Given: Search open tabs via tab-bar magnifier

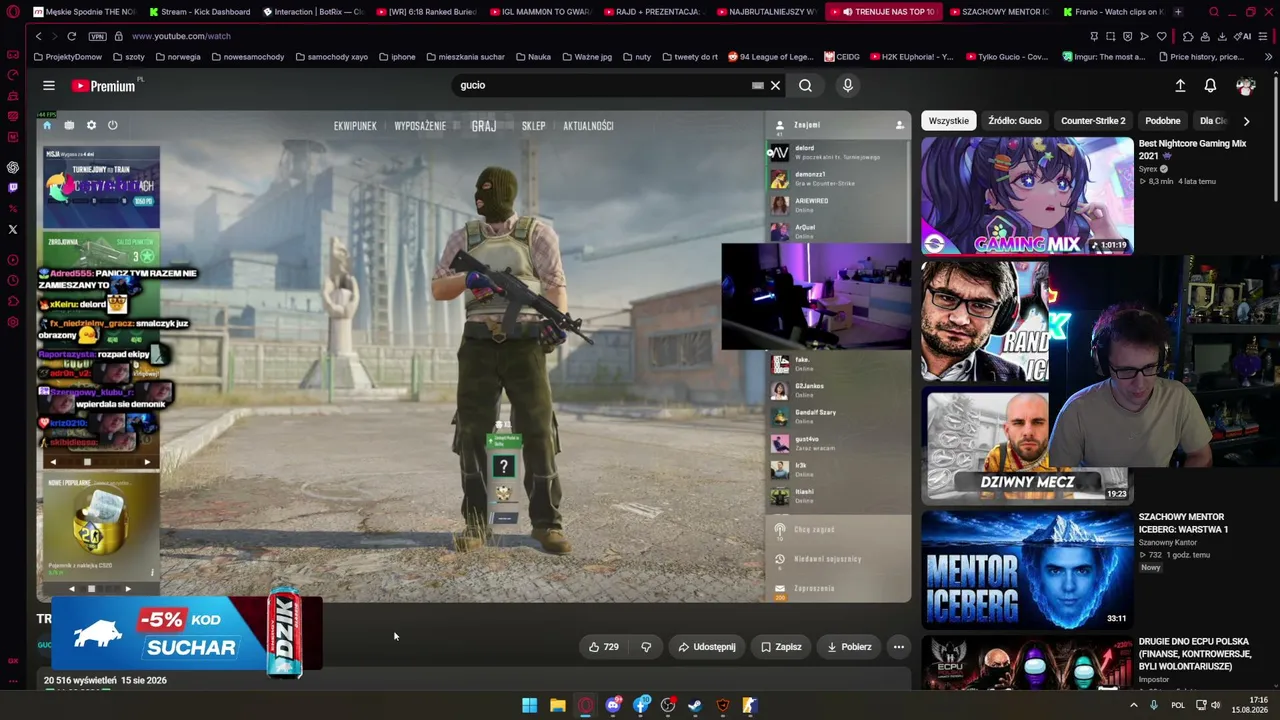Looking at the screenshot, I should tap(1214, 12).
